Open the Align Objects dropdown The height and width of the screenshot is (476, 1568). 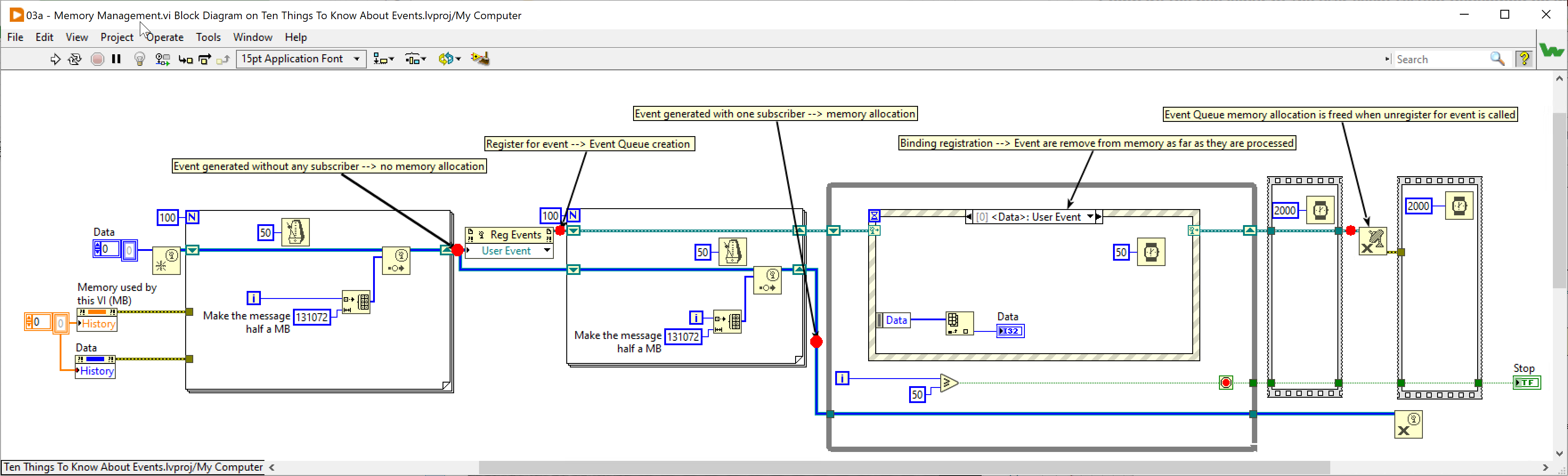click(x=383, y=59)
